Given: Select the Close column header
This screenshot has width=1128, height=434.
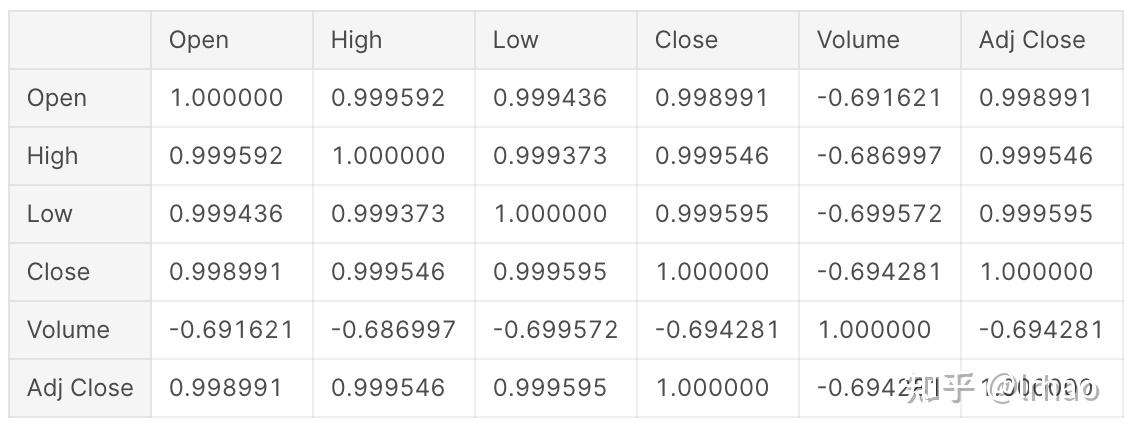Looking at the screenshot, I should pyautogui.click(x=686, y=40).
